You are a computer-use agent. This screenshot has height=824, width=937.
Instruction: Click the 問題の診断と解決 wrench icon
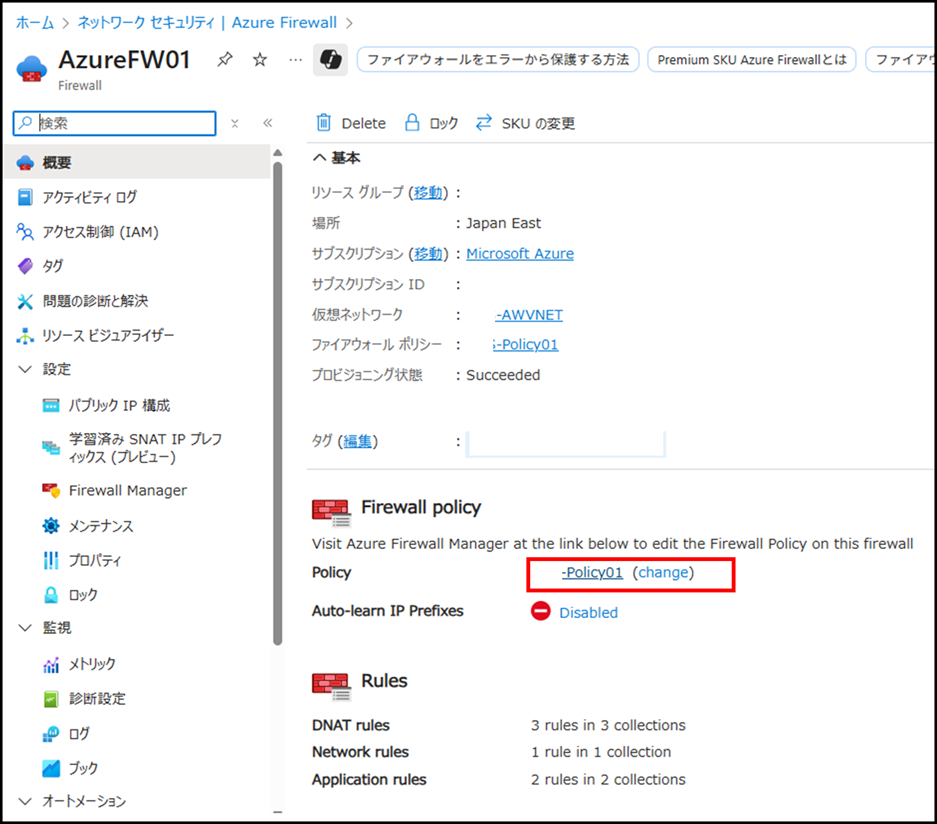click(25, 301)
